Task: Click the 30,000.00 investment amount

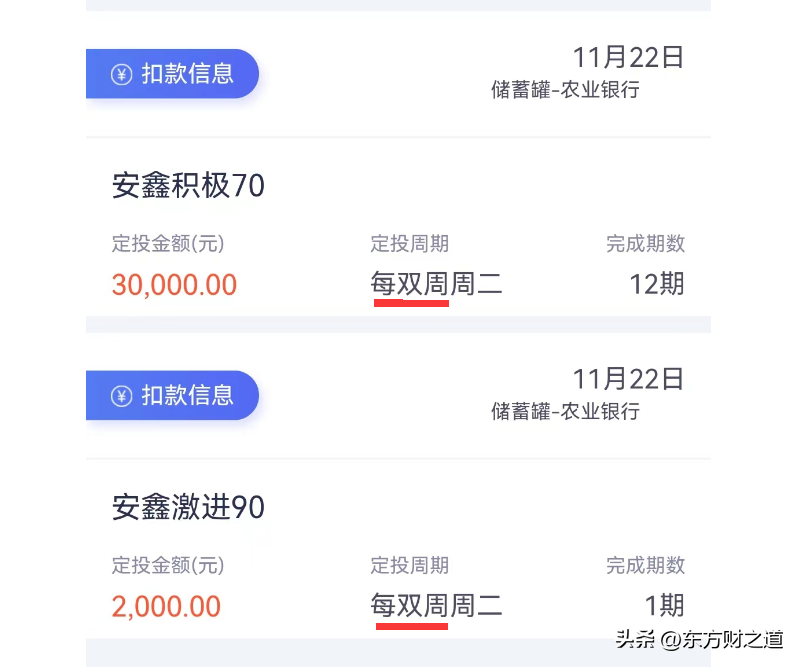Action: (174, 285)
